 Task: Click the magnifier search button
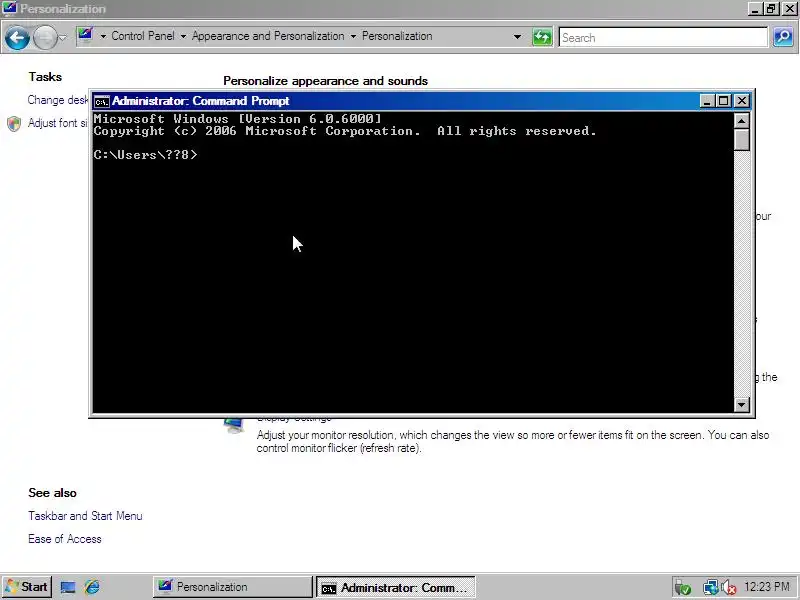(783, 37)
